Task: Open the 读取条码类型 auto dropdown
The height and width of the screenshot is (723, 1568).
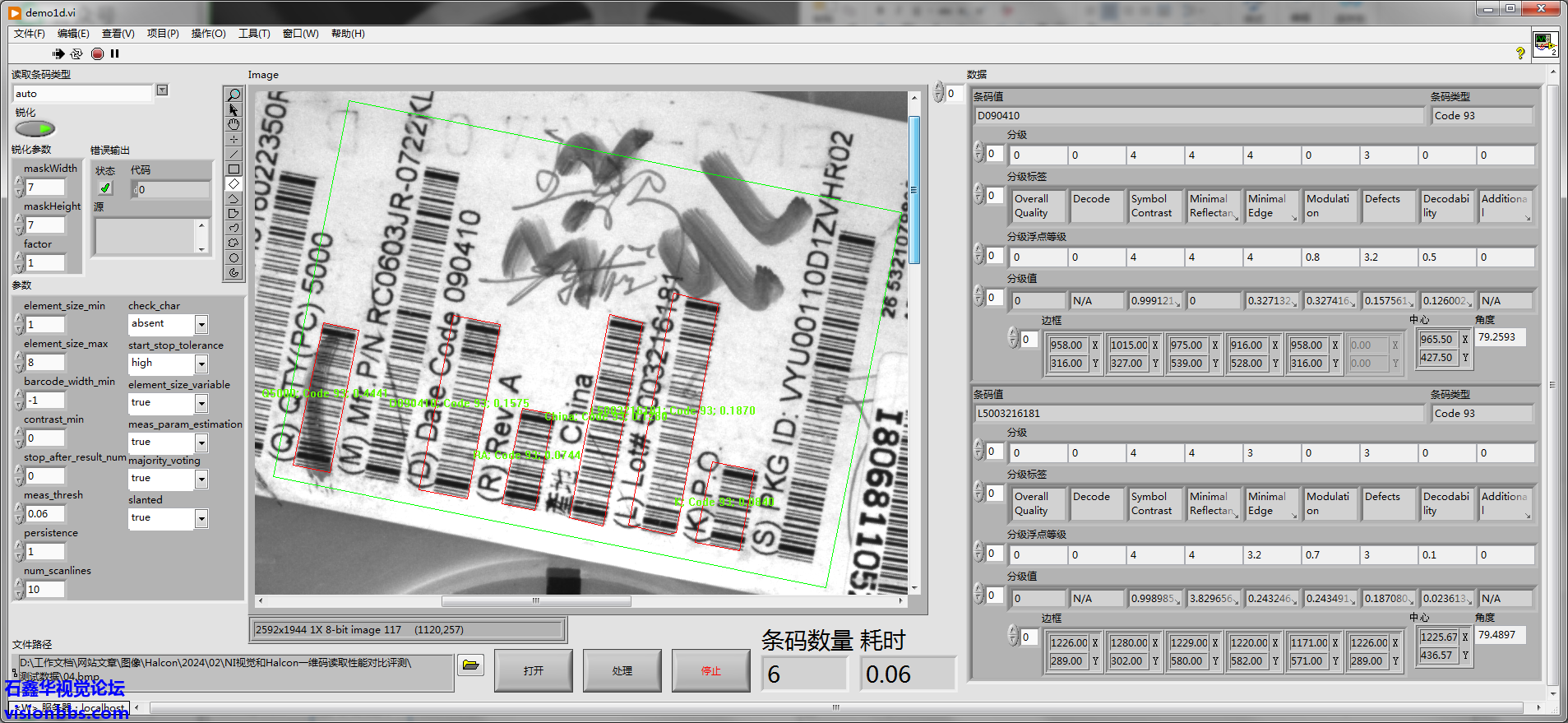Action: pos(162,90)
